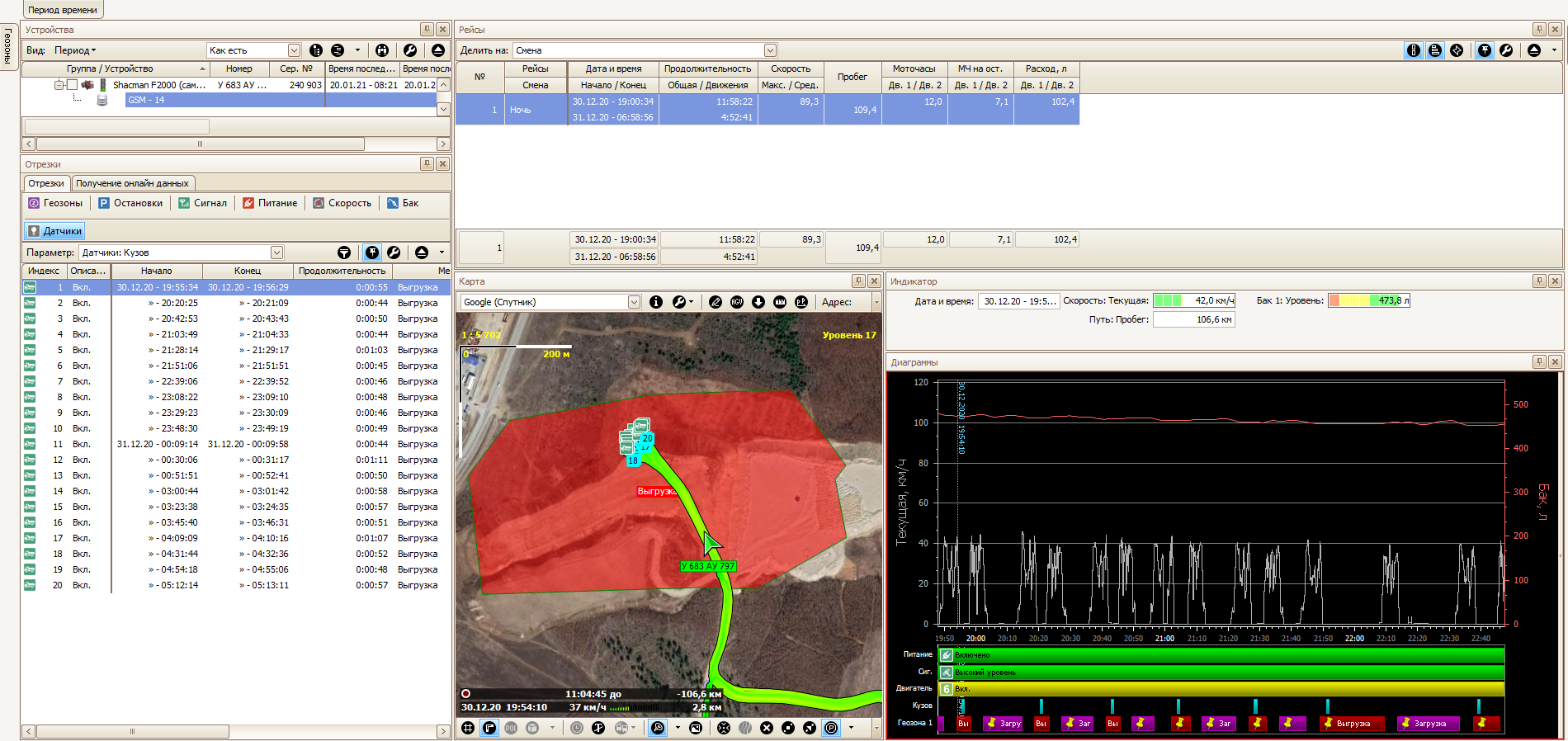The height and width of the screenshot is (741, 1568).
Task: Switch to 'Получение онлайн данных' tab
Action: 132,183
